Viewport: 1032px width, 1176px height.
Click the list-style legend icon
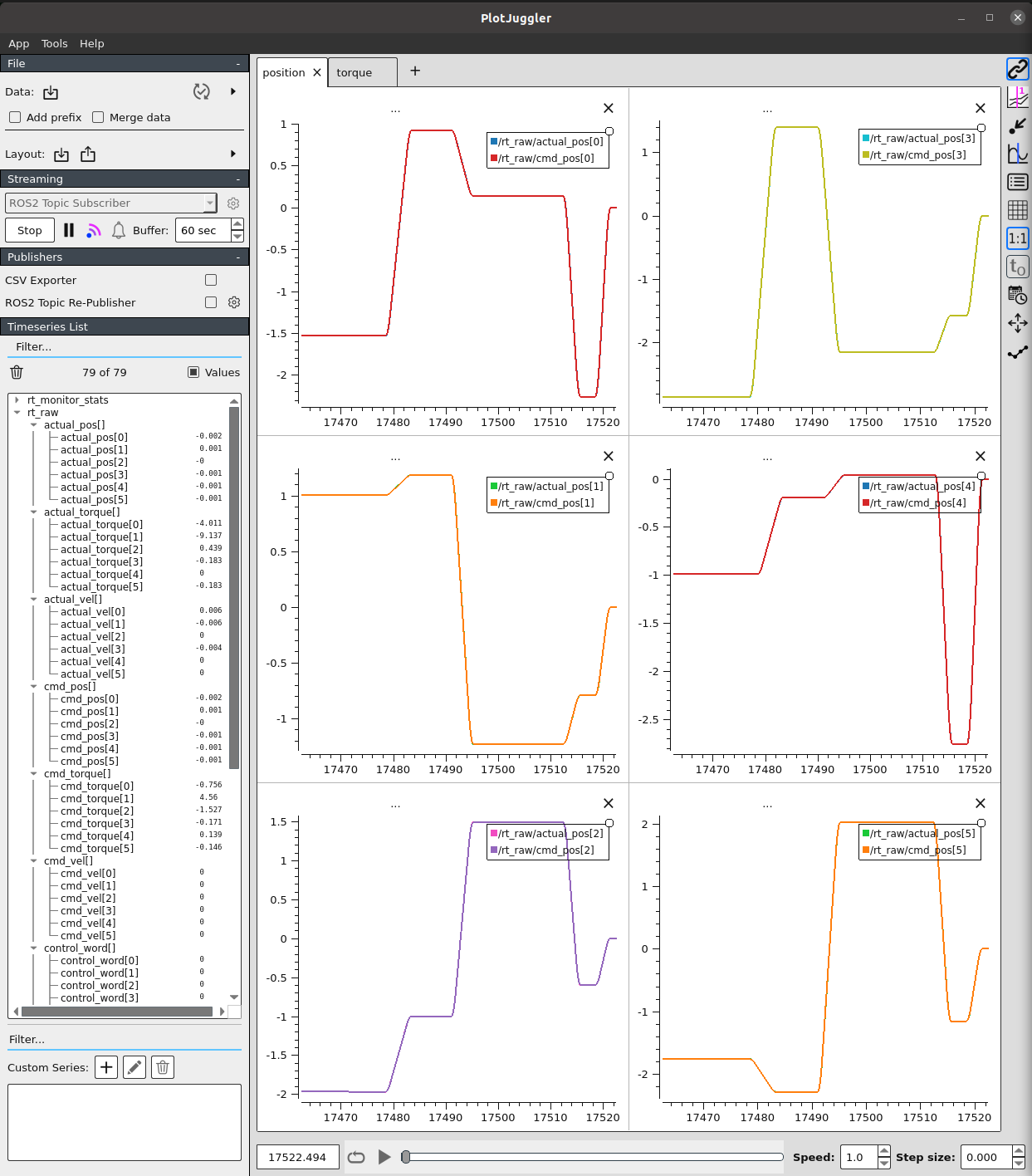point(1017,182)
